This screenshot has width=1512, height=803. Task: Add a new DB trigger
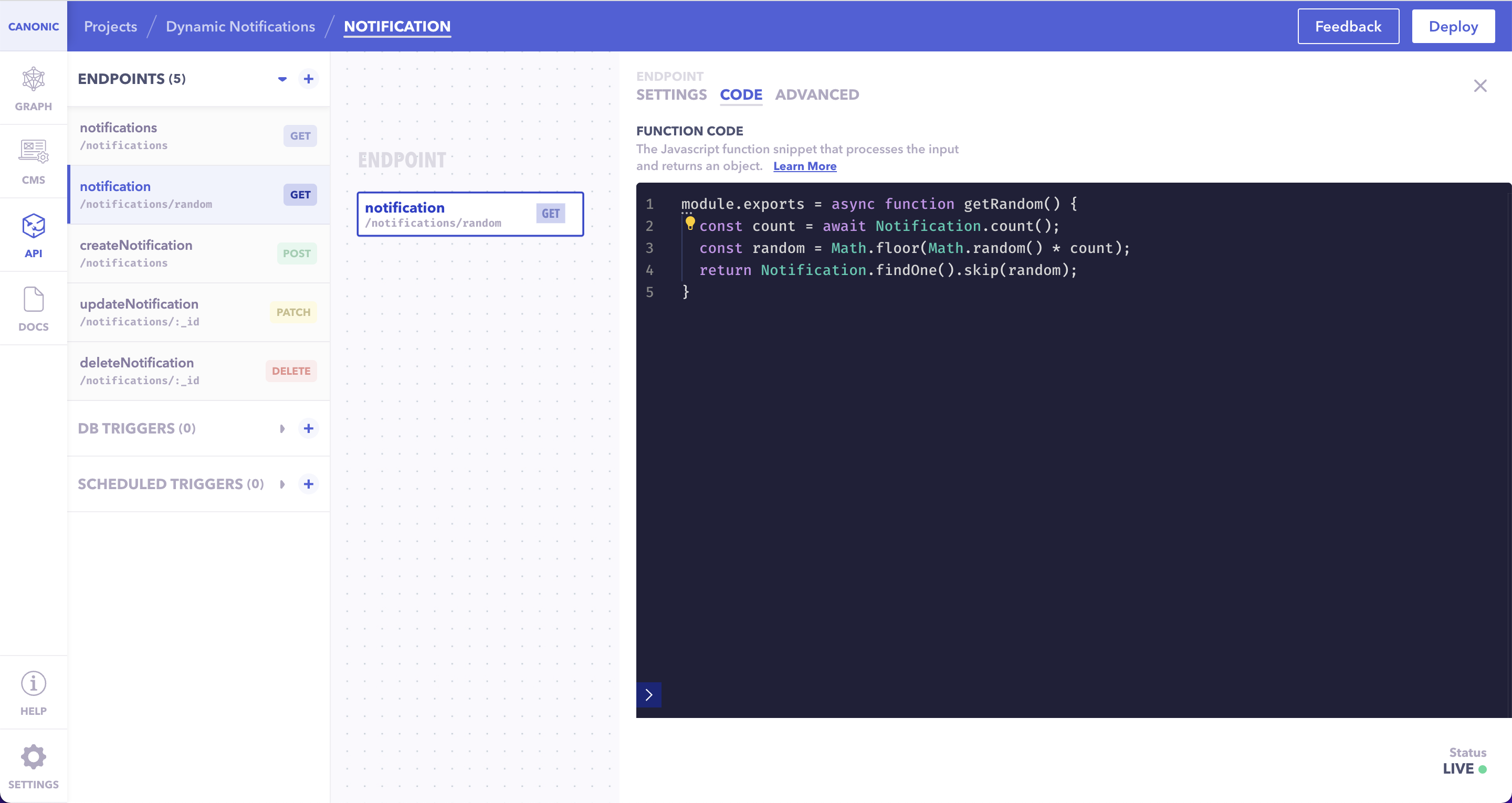(x=308, y=428)
